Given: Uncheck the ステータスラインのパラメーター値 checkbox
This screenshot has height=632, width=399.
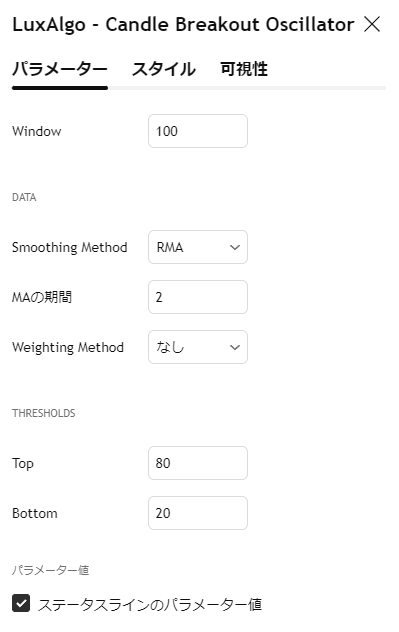Looking at the screenshot, I should pyautogui.click(x=21, y=603).
